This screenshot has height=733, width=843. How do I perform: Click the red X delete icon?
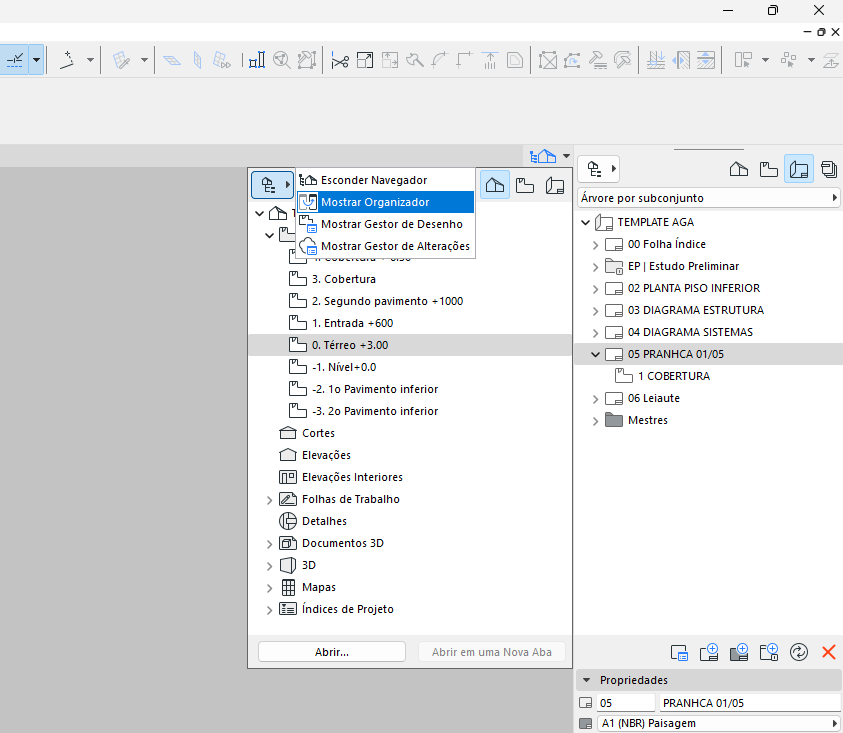click(x=828, y=652)
